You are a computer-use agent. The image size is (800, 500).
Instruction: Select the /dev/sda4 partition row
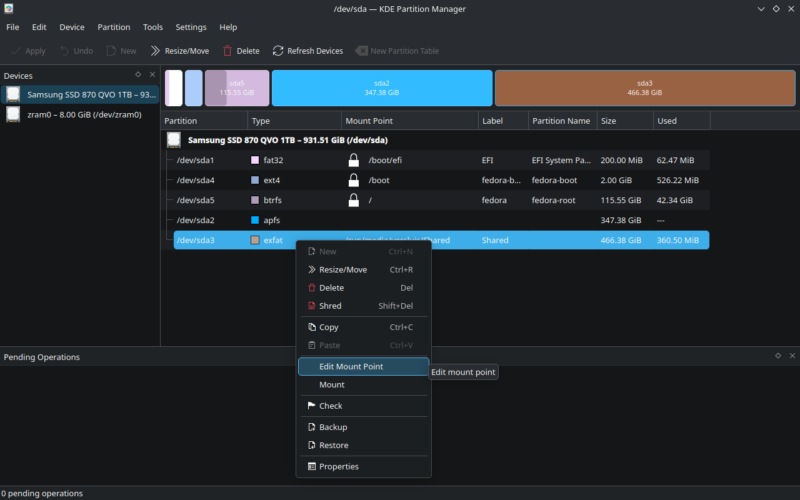(x=441, y=180)
